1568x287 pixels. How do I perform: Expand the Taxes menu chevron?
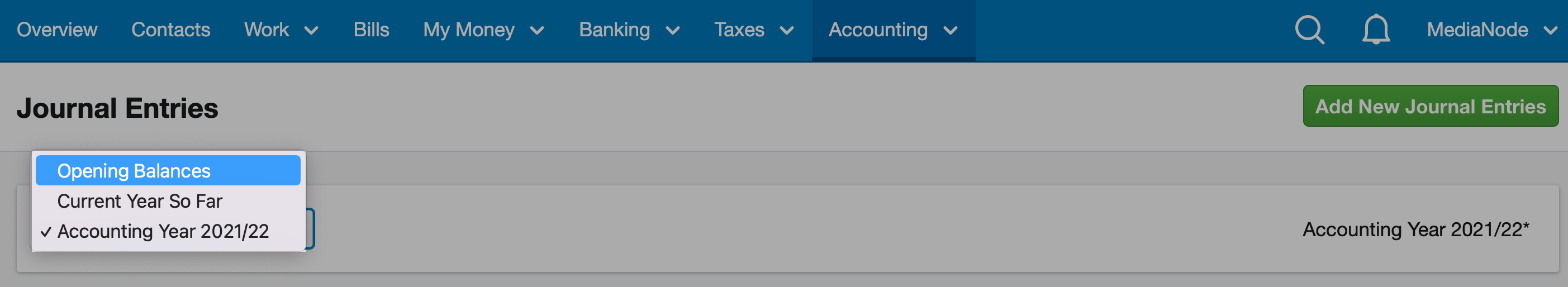coord(786,30)
